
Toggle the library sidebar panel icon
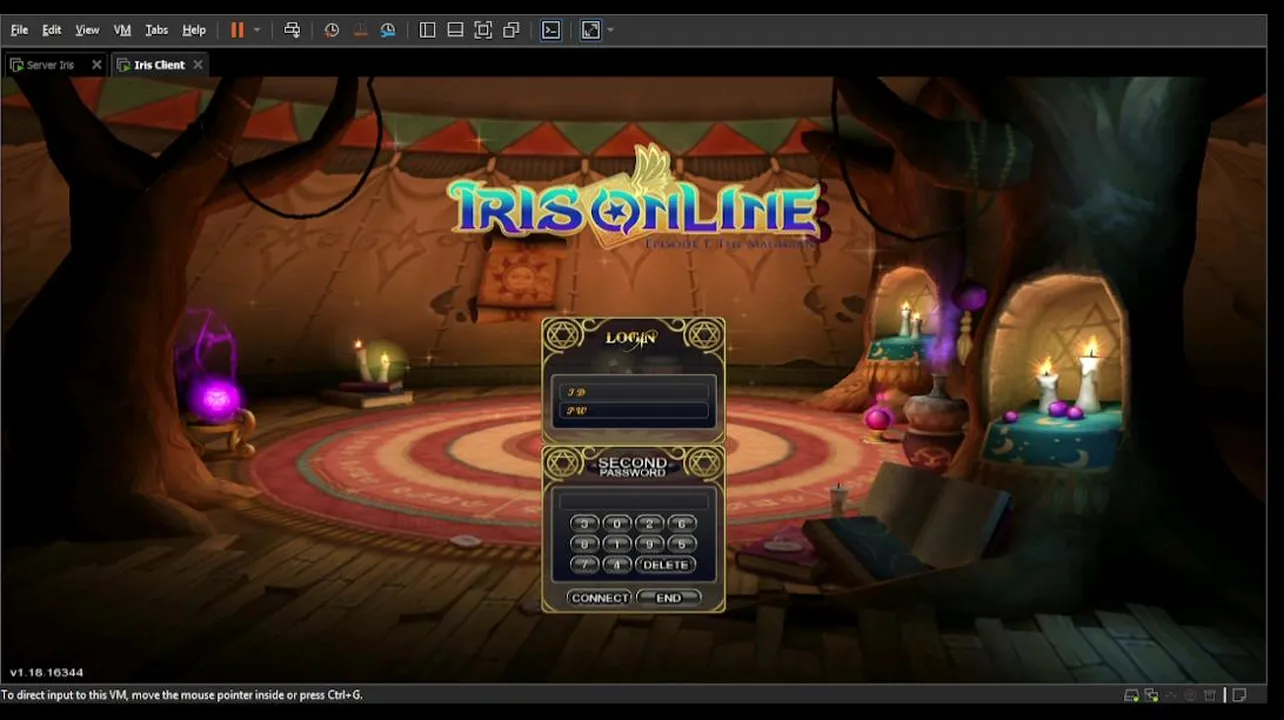(x=427, y=30)
